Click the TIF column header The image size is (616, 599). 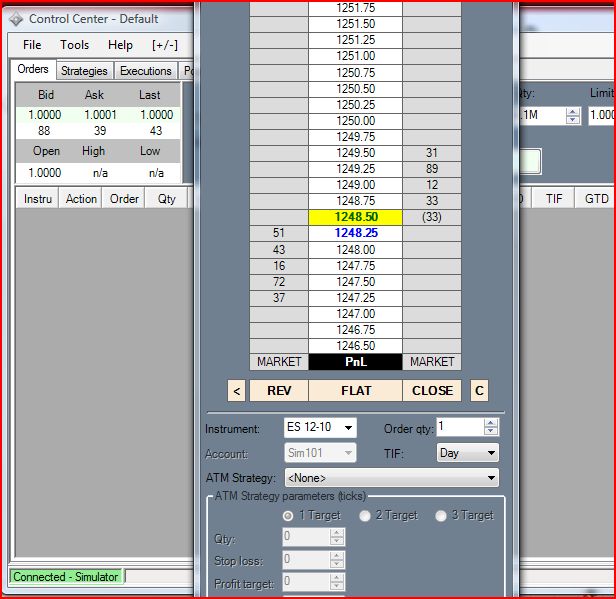click(x=554, y=199)
